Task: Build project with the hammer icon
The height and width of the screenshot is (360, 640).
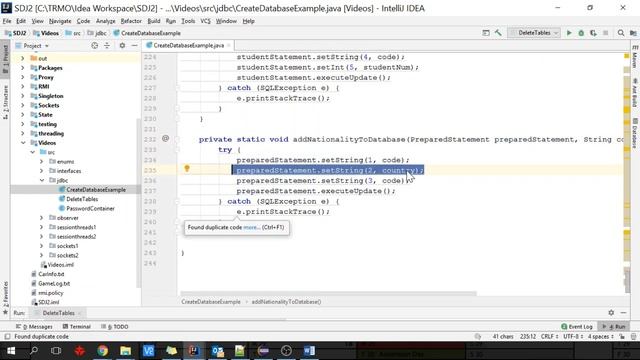Action: [498, 33]
